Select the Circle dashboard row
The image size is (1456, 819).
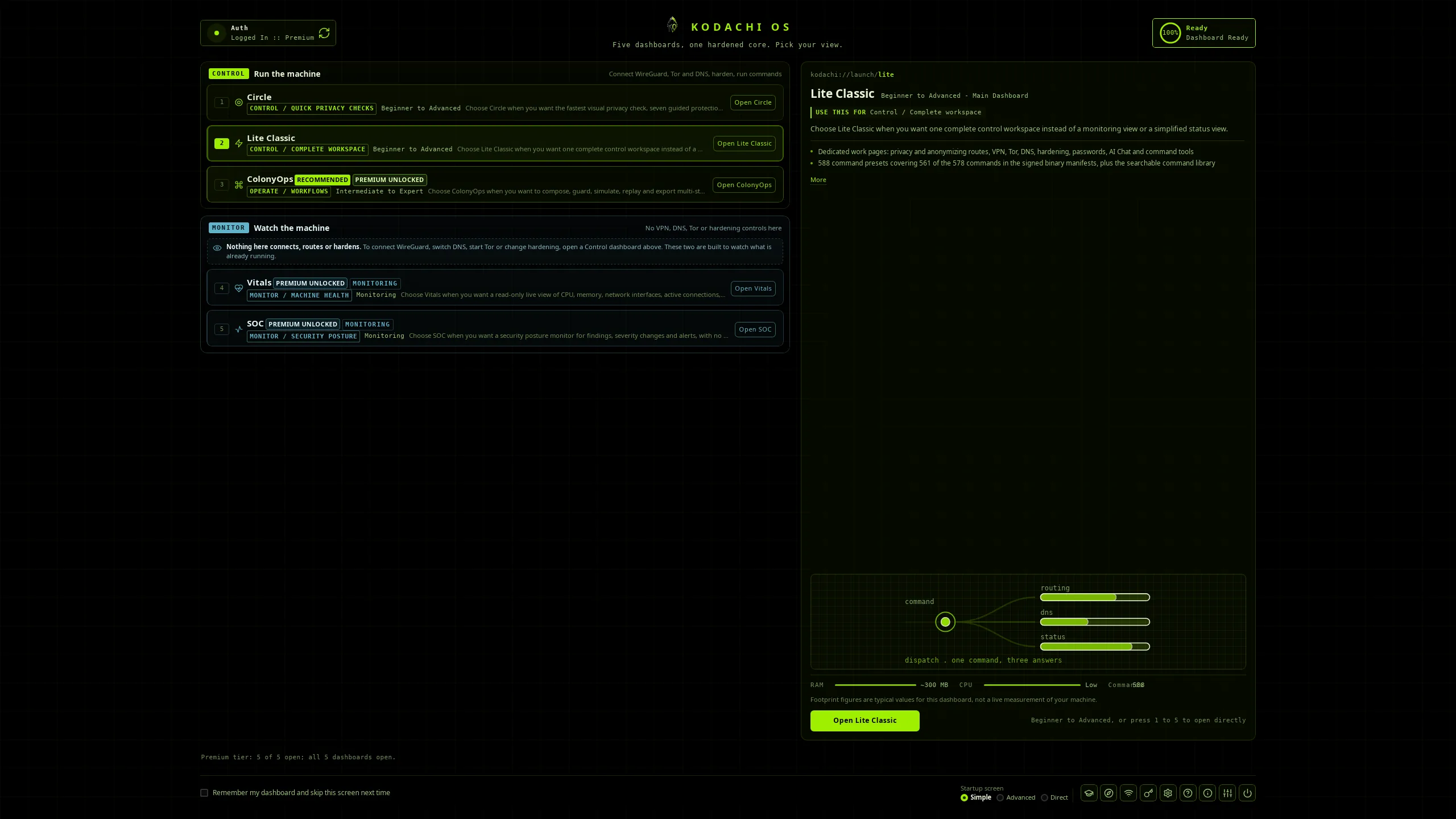[495, 102]
